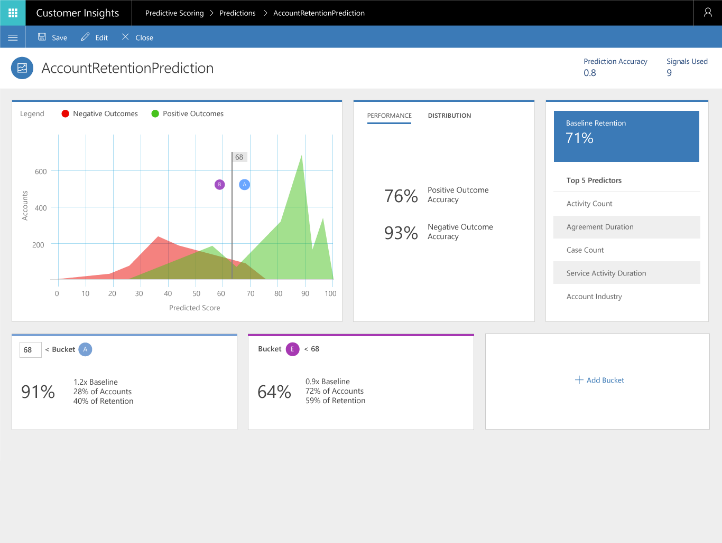Screen dimensions: 722x543
Task: Select the purple B marker on chart
Action: pyautogui.click(x=219, y=184)
